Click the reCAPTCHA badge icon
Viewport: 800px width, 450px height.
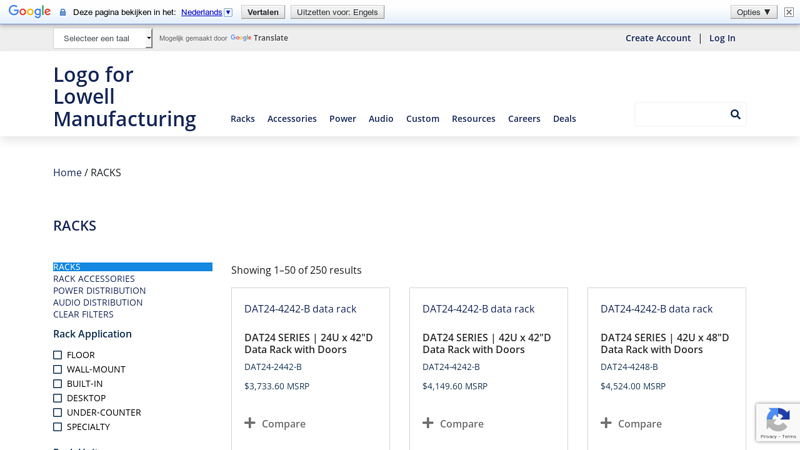[x=777, y=421]
